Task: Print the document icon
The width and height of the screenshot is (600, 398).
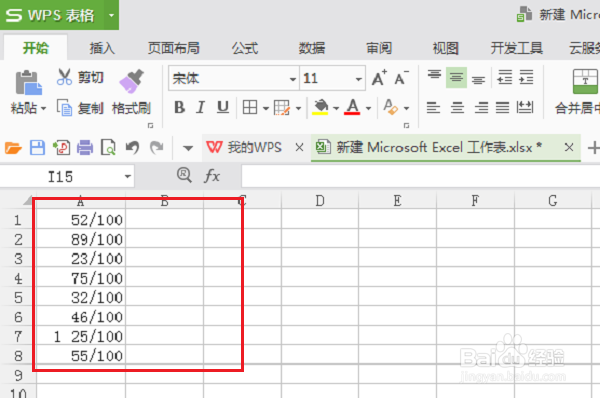Action: [x=85, y=148]
